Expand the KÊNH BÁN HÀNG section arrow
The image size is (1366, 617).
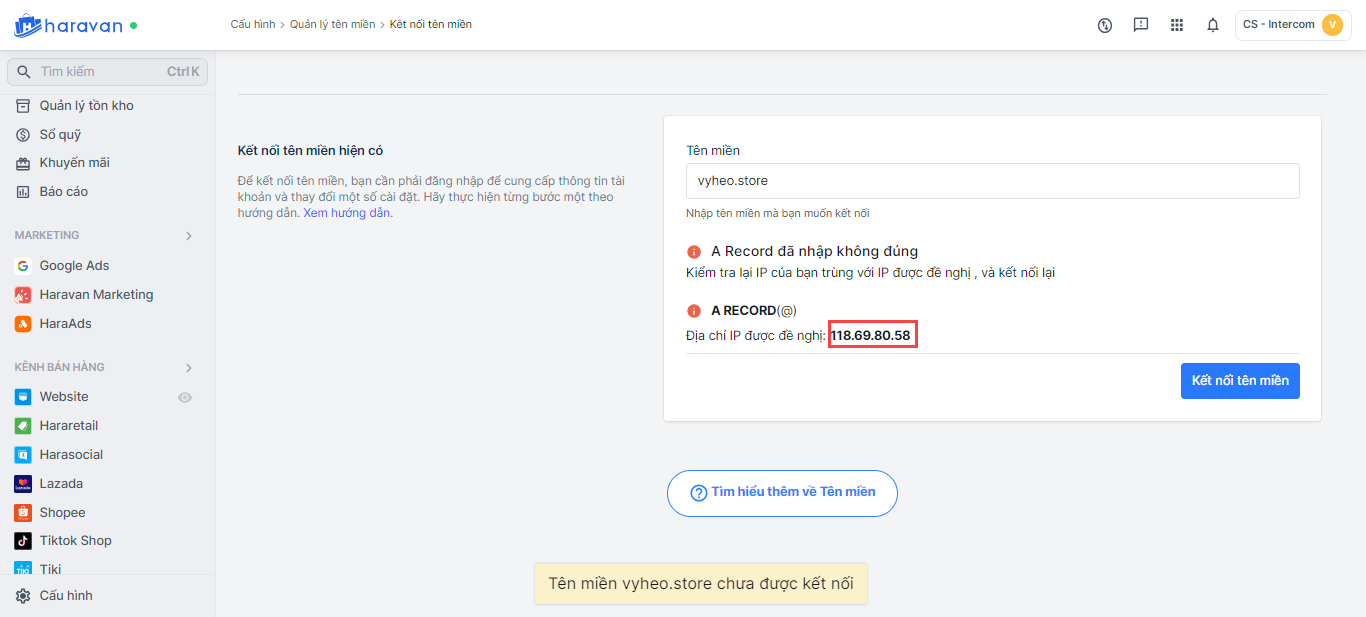[x=189, y=368]
